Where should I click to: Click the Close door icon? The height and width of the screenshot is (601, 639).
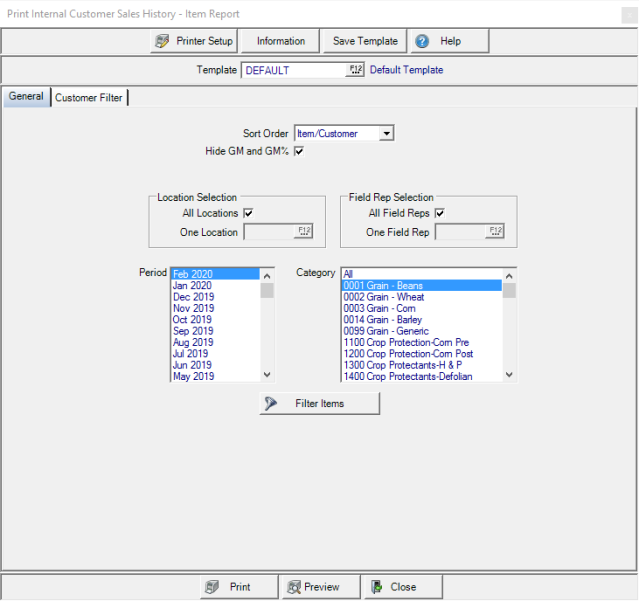click(376, 587)
